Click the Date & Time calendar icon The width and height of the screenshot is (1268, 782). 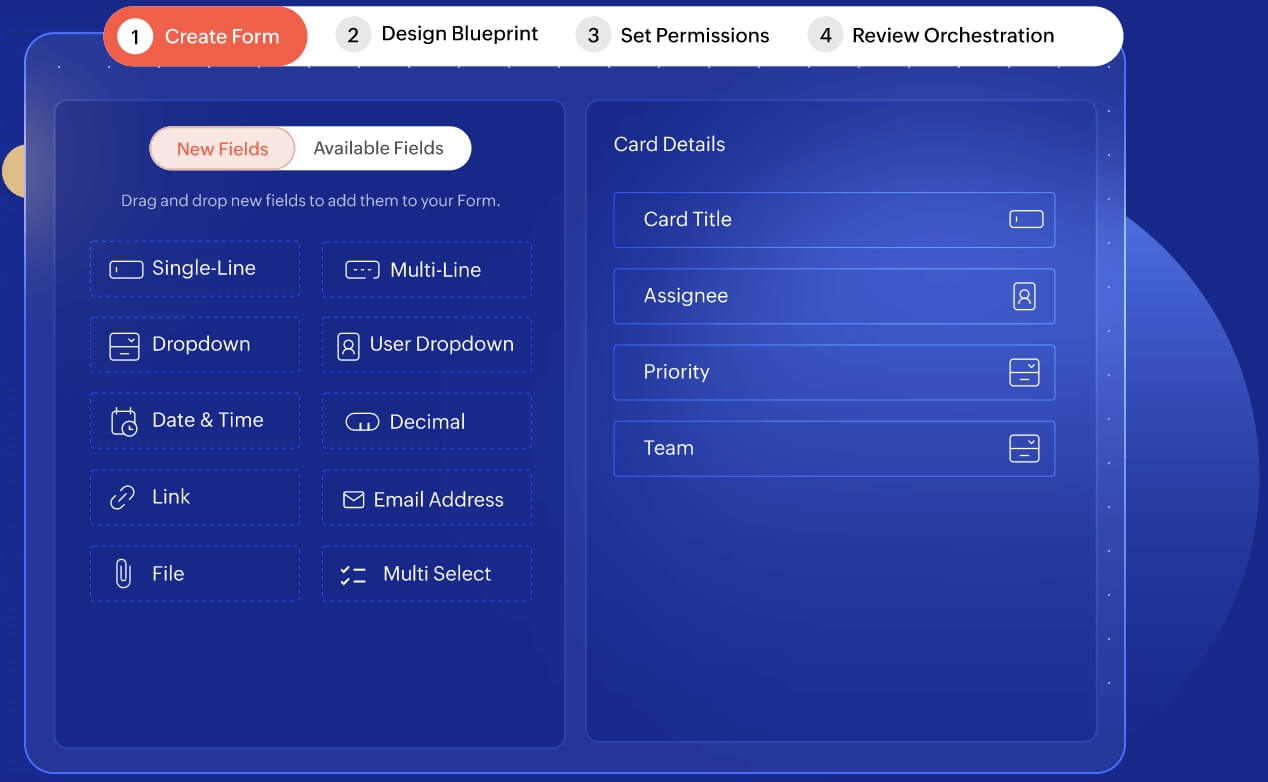pos(124,422)
